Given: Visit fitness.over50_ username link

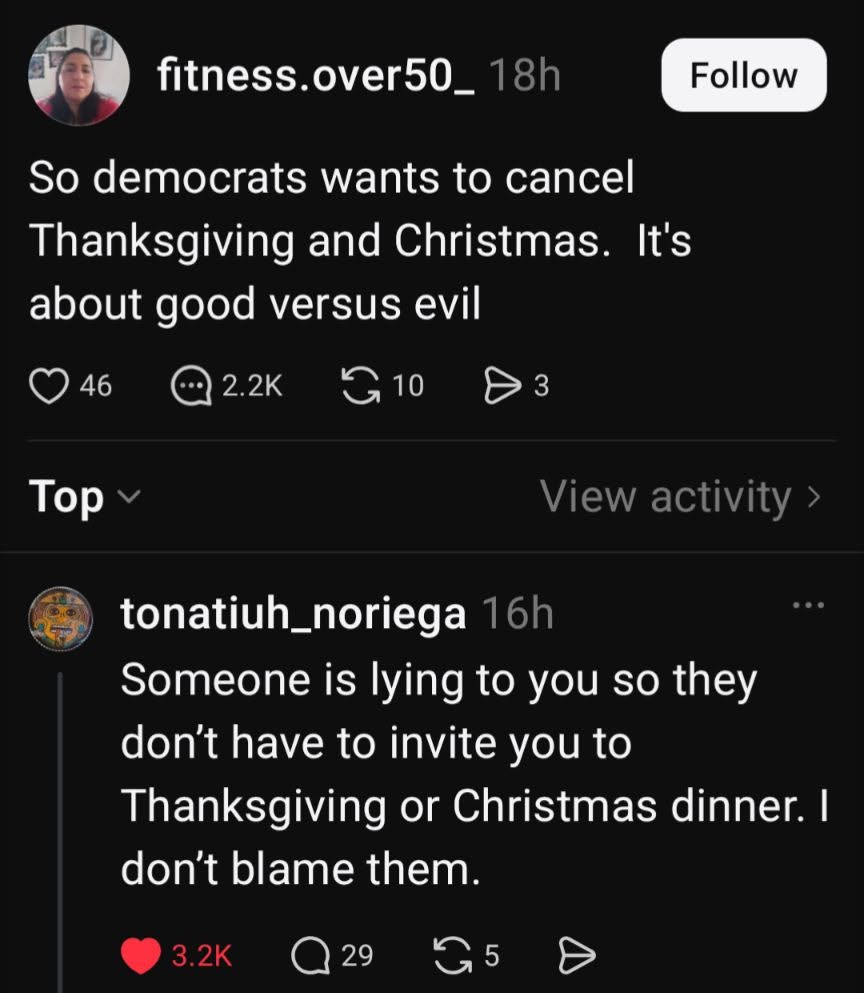Looking at the screenshot, I should 315,75.
